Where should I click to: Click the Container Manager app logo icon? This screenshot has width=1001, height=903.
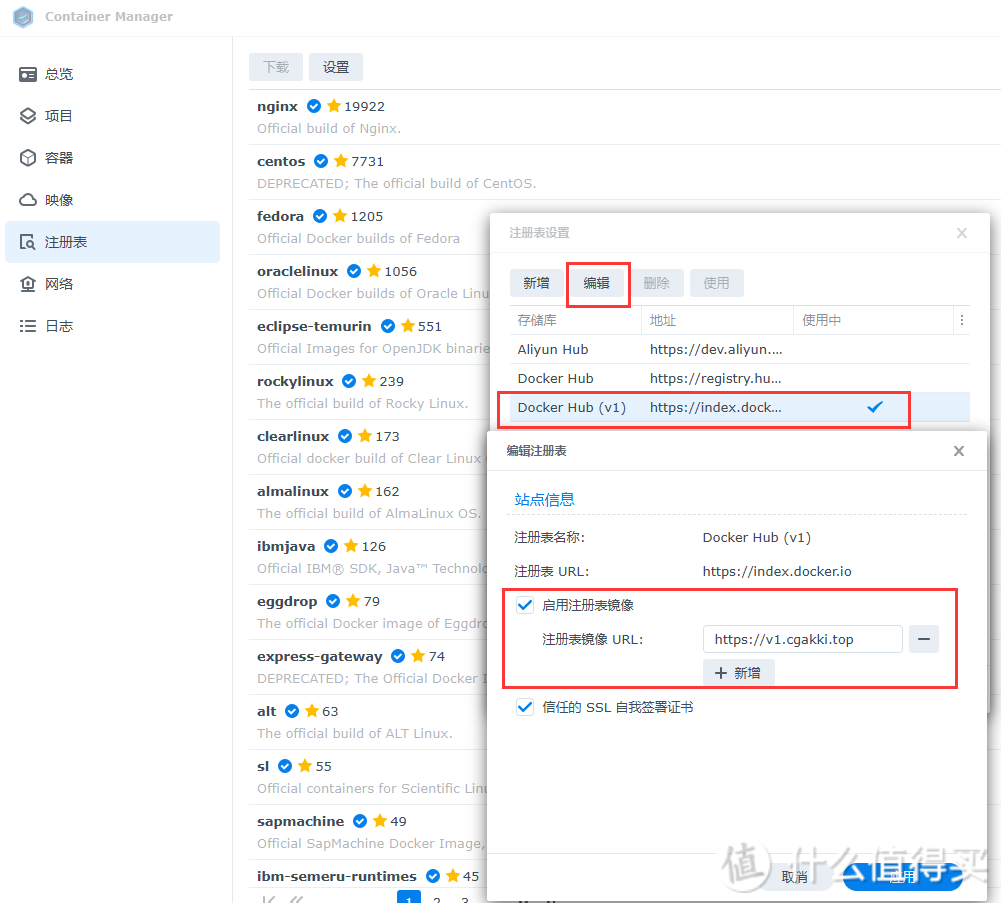[23, 17]
